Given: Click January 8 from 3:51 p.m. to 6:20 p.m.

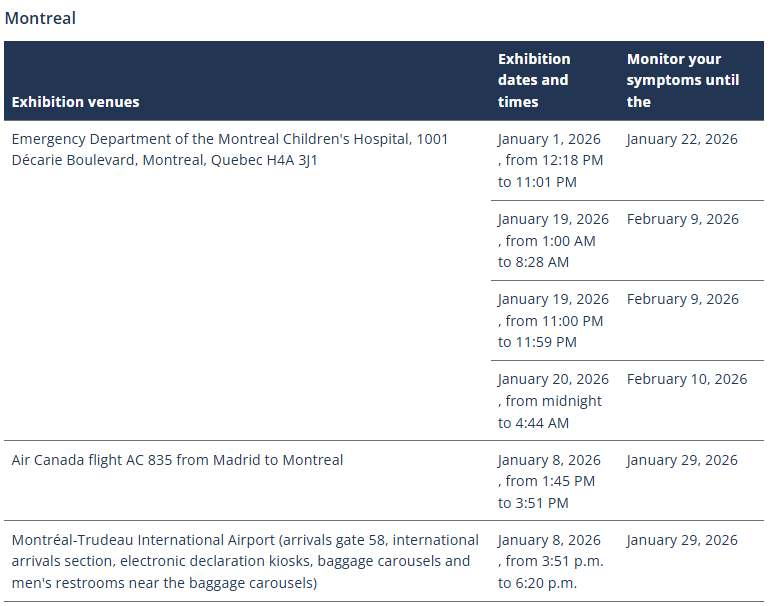Looking at the screenshot, I should tap(551, 561).
